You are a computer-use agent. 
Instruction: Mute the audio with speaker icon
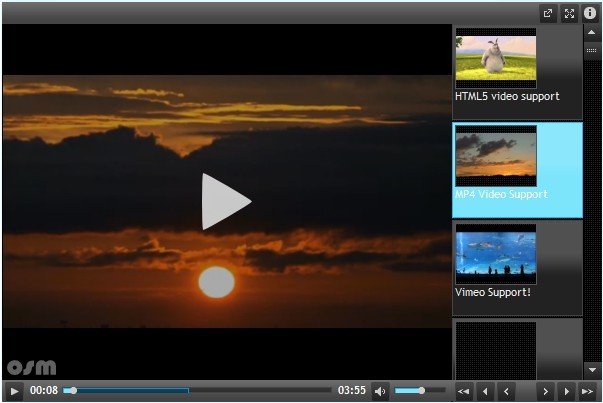tap(380, 391)
